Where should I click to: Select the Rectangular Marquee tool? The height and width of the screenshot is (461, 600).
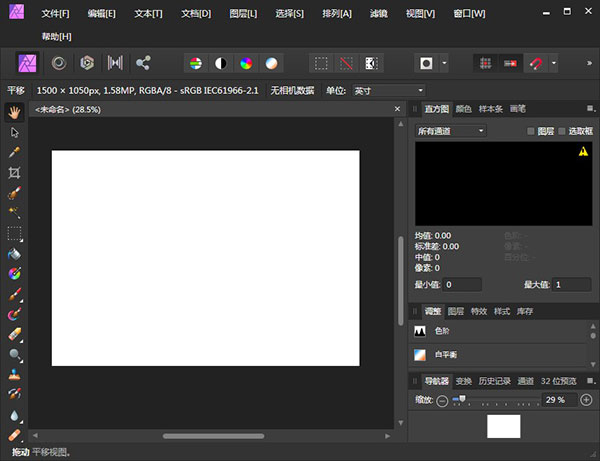coord(15,233)
